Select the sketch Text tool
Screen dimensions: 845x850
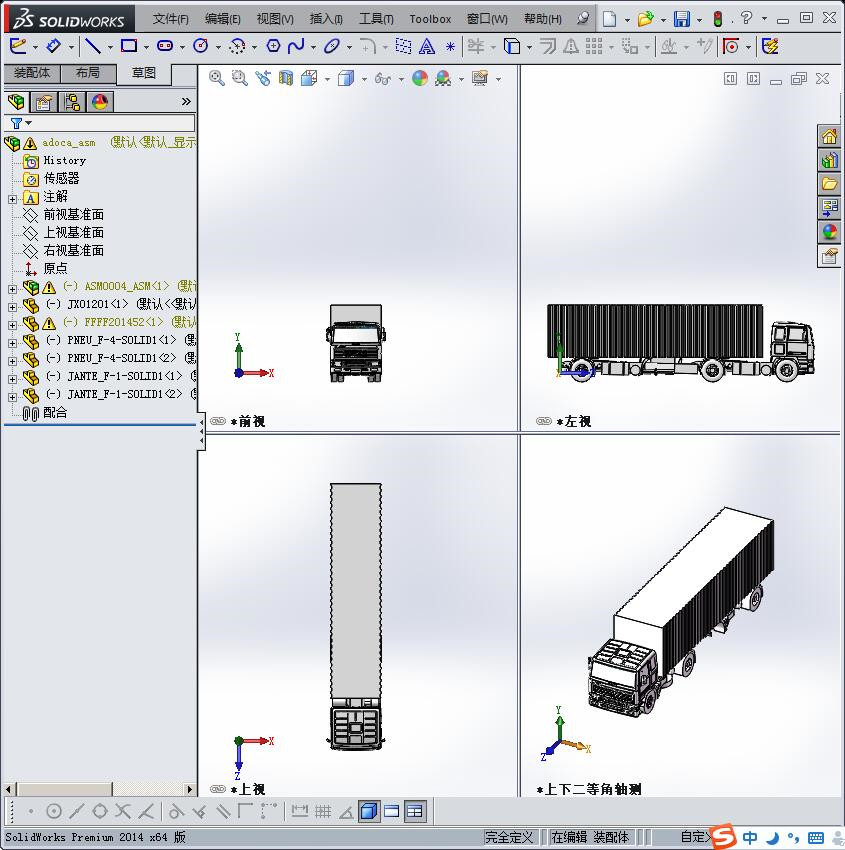point(427,47)
